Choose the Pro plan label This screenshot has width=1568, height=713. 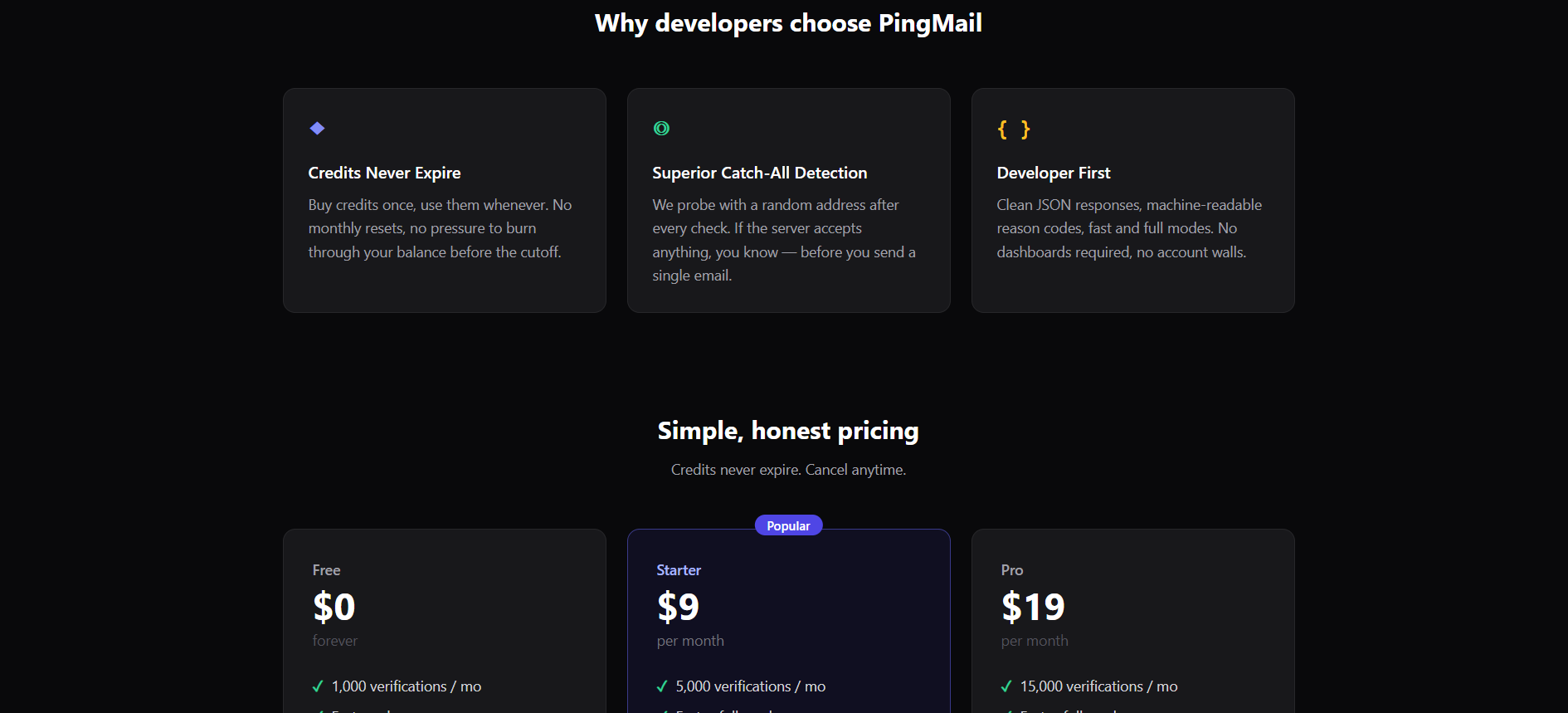1011,570
